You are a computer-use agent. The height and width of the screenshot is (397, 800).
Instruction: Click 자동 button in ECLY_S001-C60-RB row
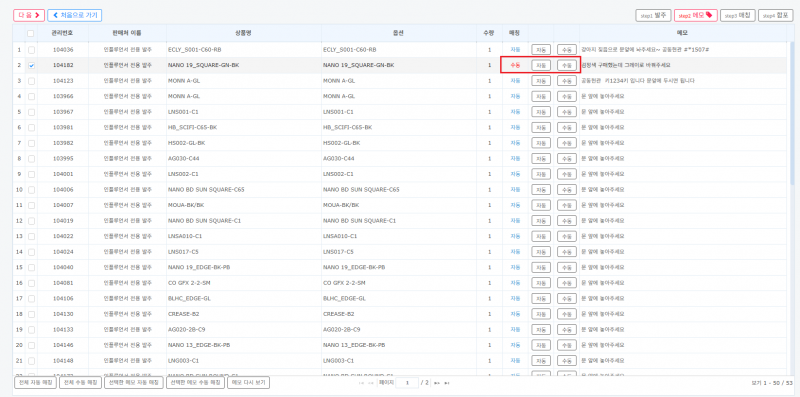pyautogui.click(x=541, y=49)
